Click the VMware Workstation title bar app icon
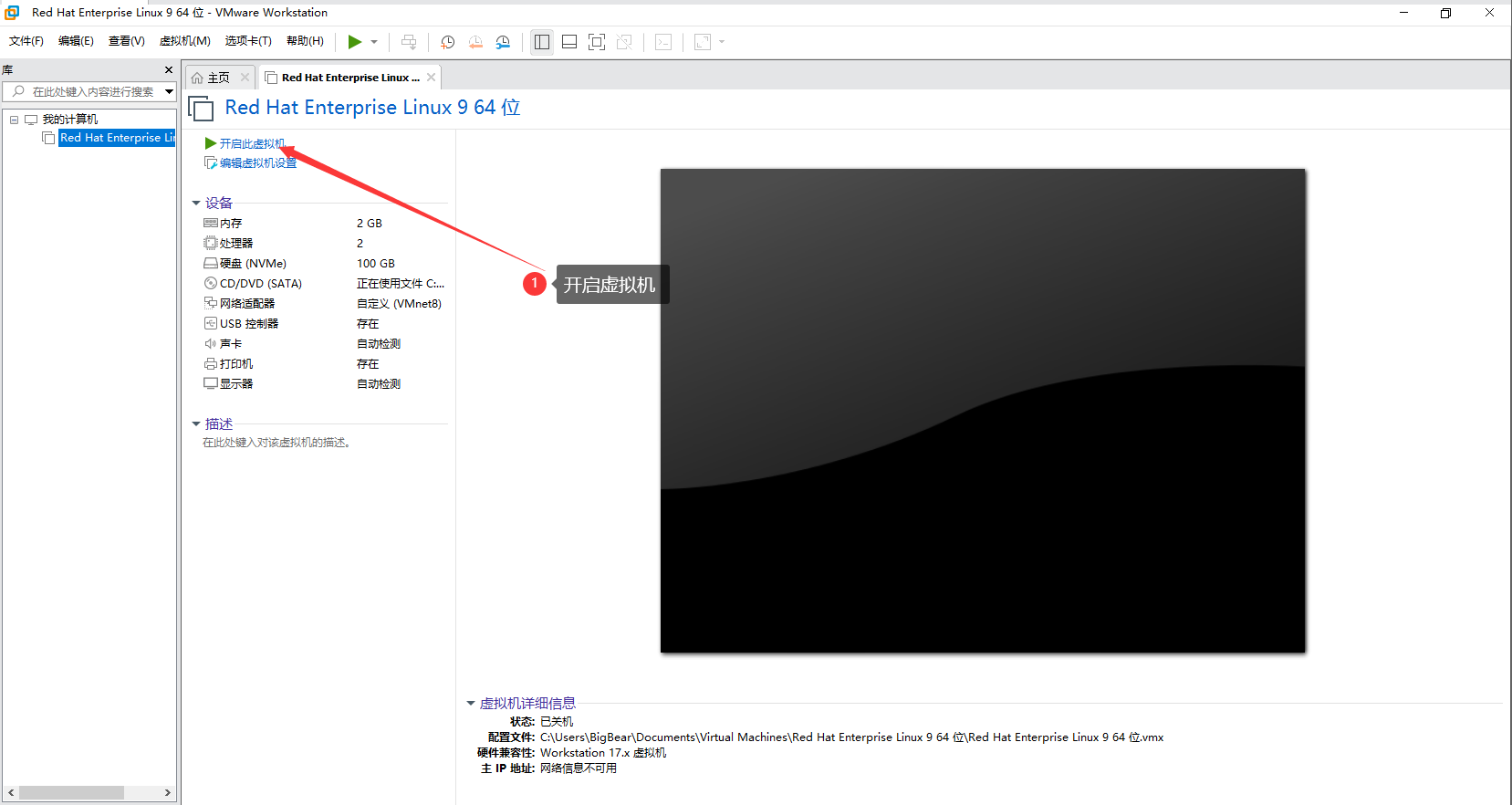Viewport: 1512px width, 805px height. (x=12, y=13)
